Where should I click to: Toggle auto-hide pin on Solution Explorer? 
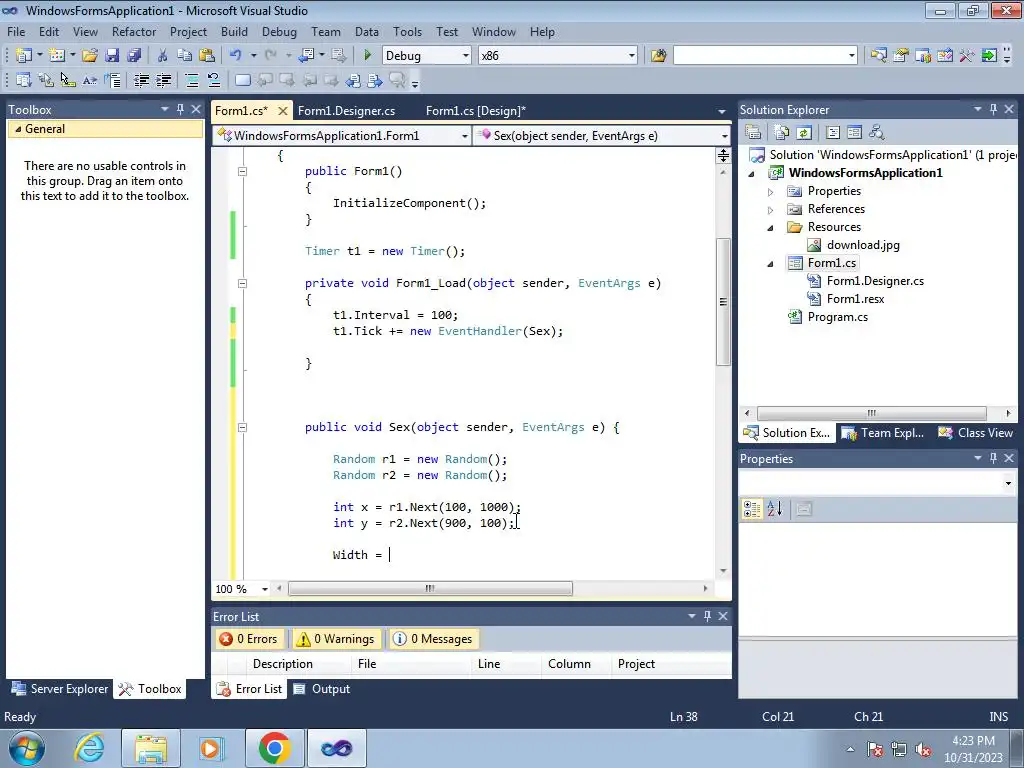993,109
